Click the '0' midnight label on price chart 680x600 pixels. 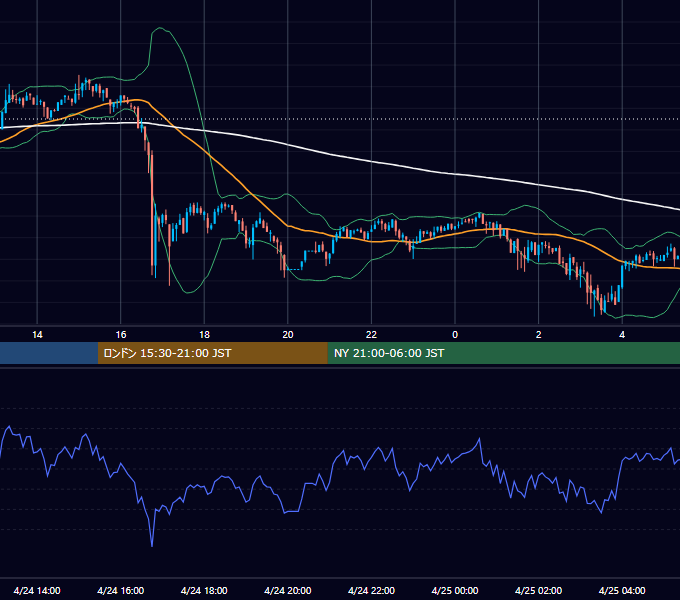point(455,335)
